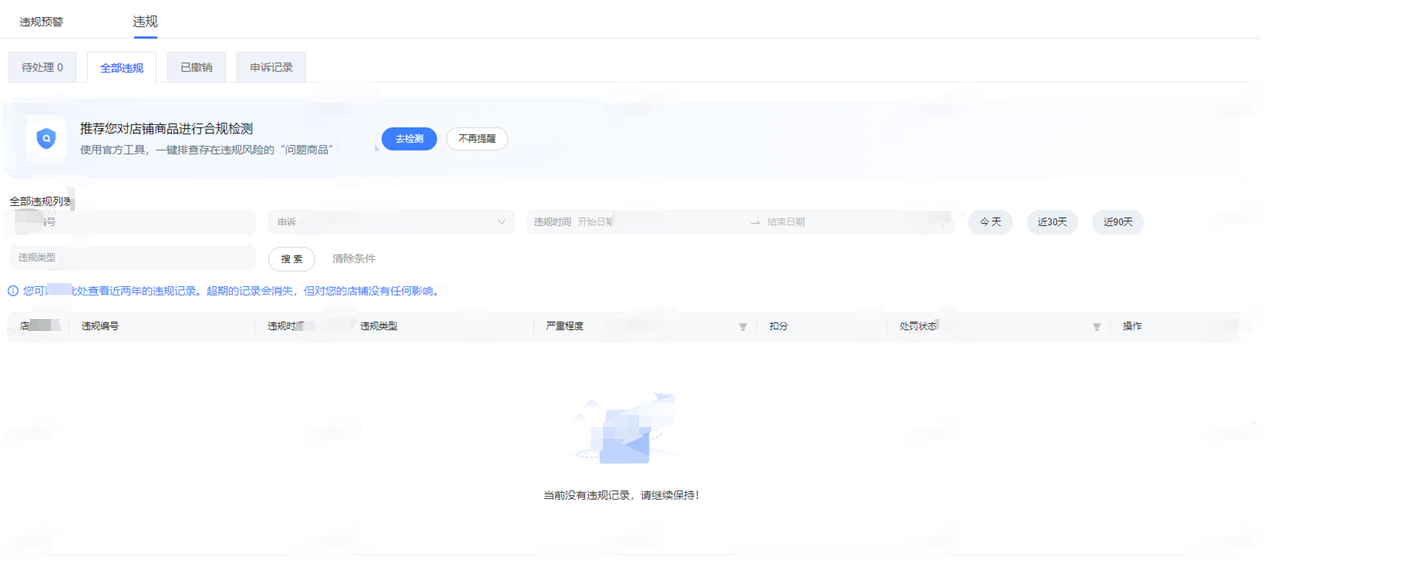Open the 已撤销 tab
Image resolution: width=1403 pixels, height=561 pixels.
[196, 68]
